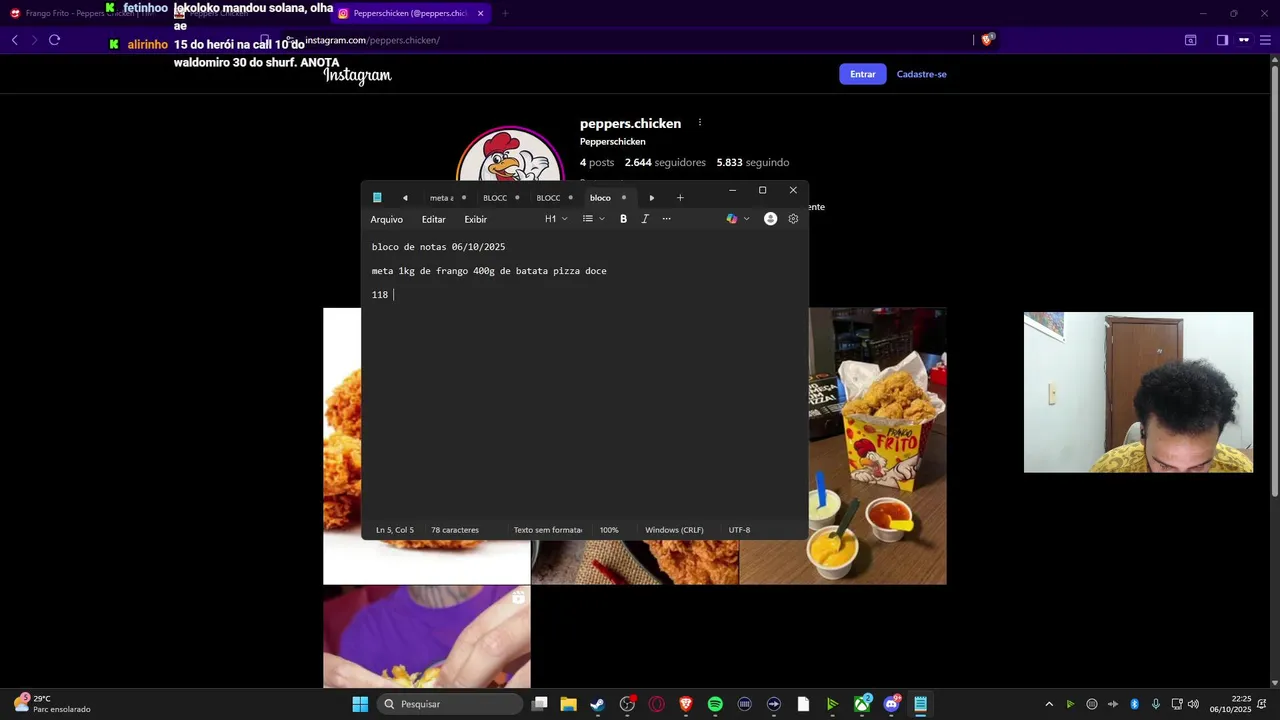
Task: Click the 2.644 seguidores link
Action: click(665, 162)
